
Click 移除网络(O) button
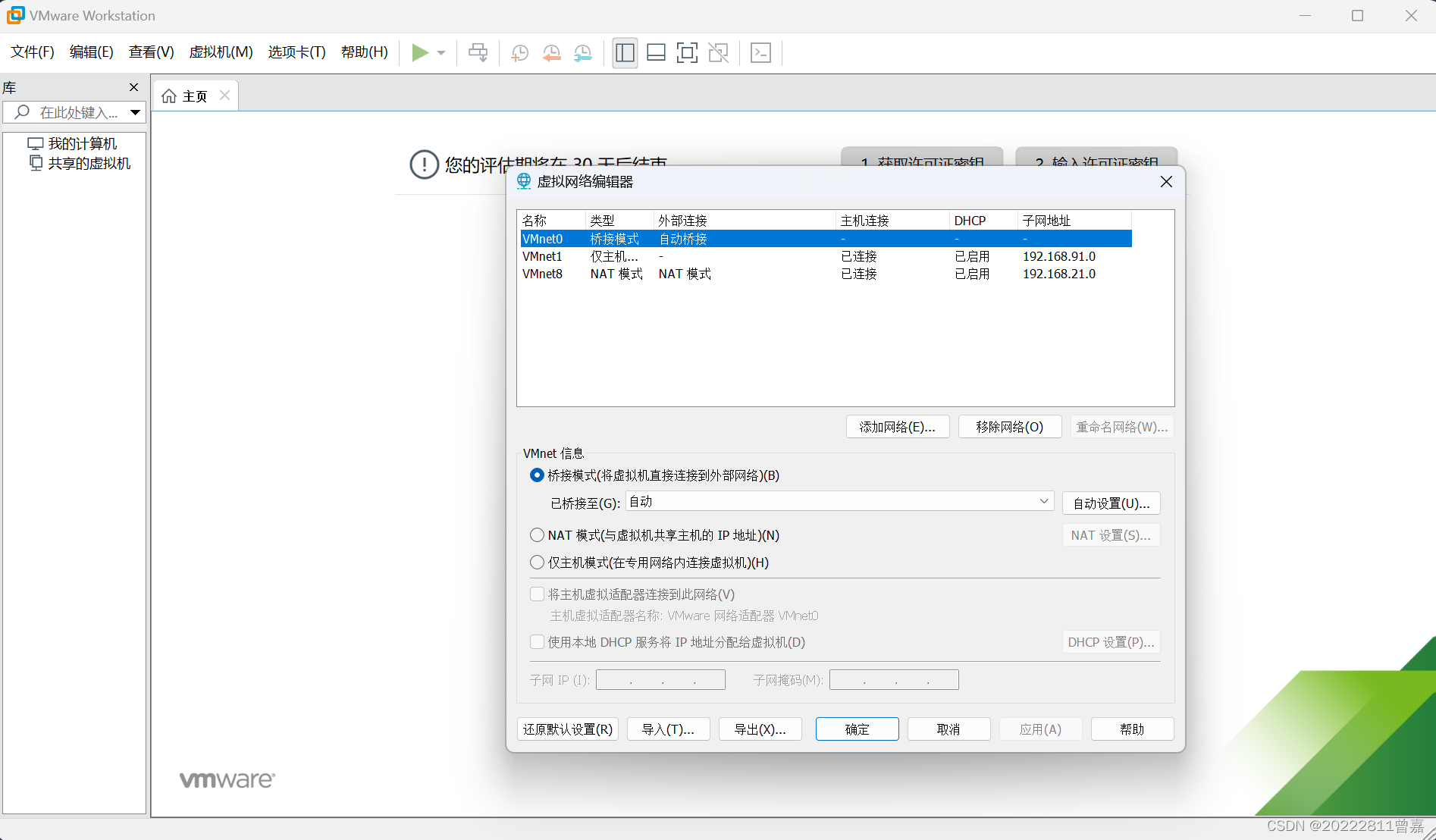1010,427
